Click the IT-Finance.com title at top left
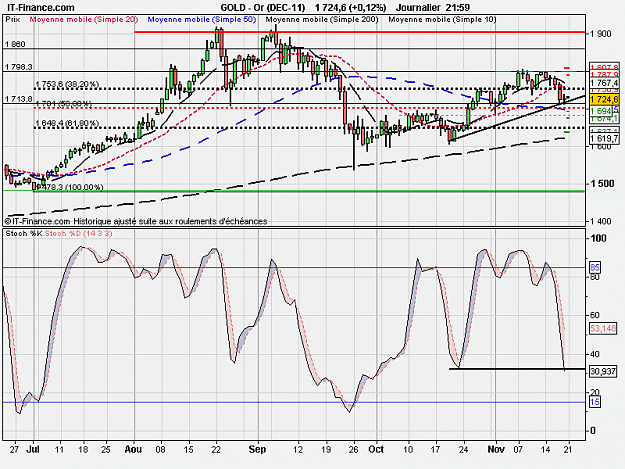 (x=41, y=8)
